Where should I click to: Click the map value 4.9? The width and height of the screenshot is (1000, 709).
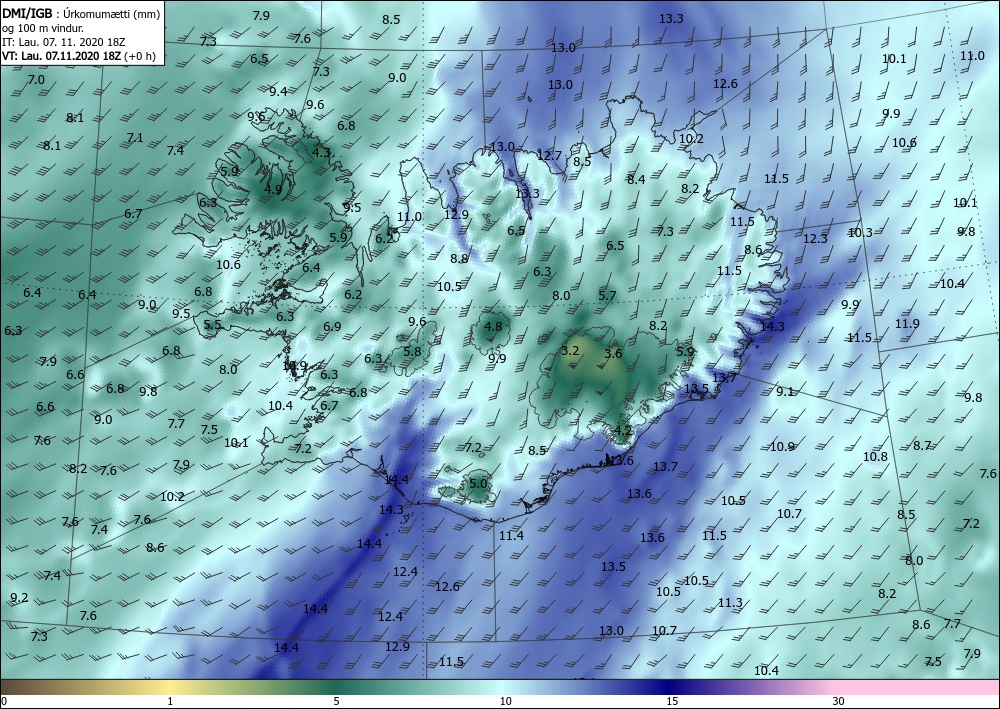273,189
